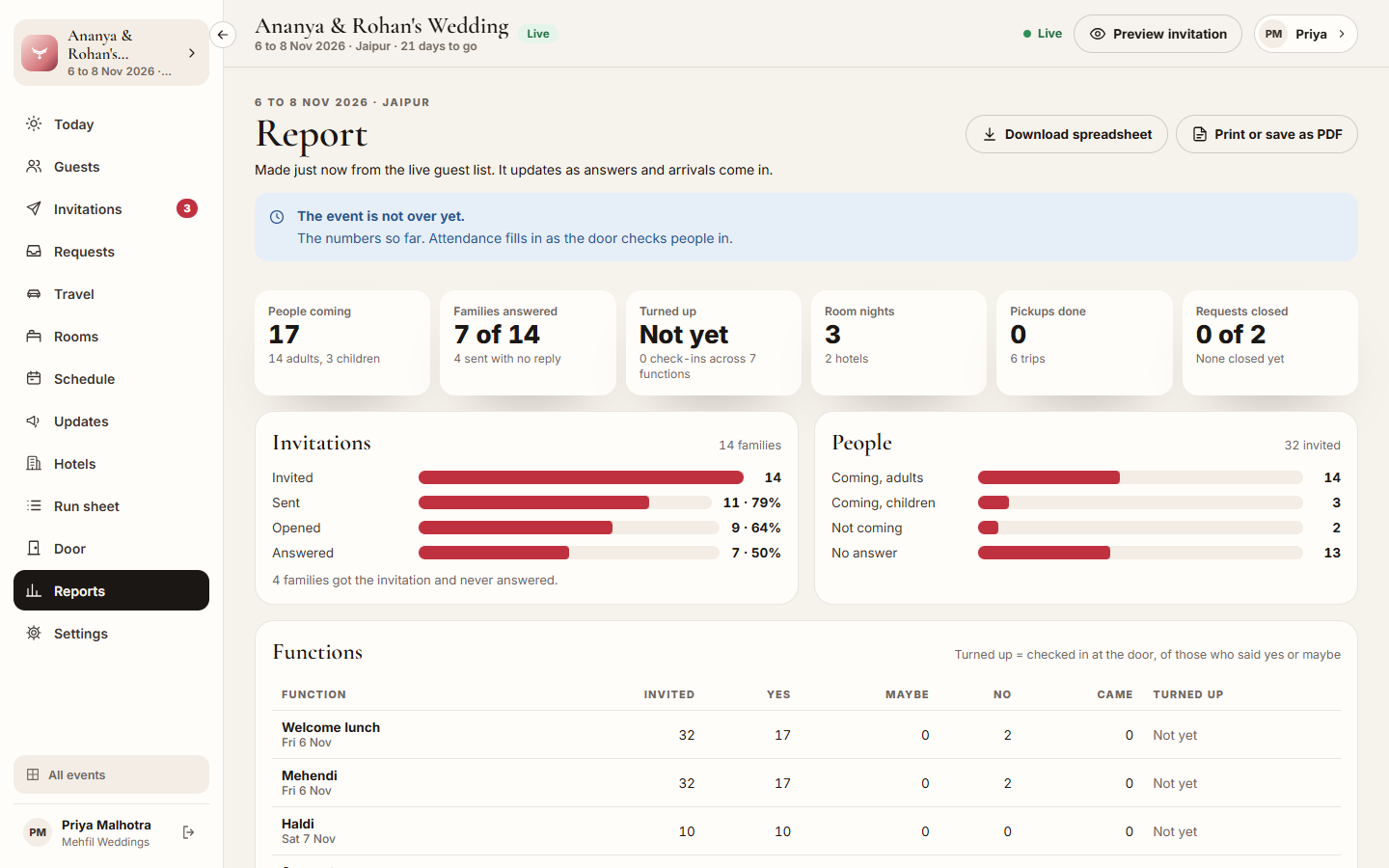This screenshot has height=868, width=1389.
Task: Open the Priya account menu chevron
Action: point(1342,34)
